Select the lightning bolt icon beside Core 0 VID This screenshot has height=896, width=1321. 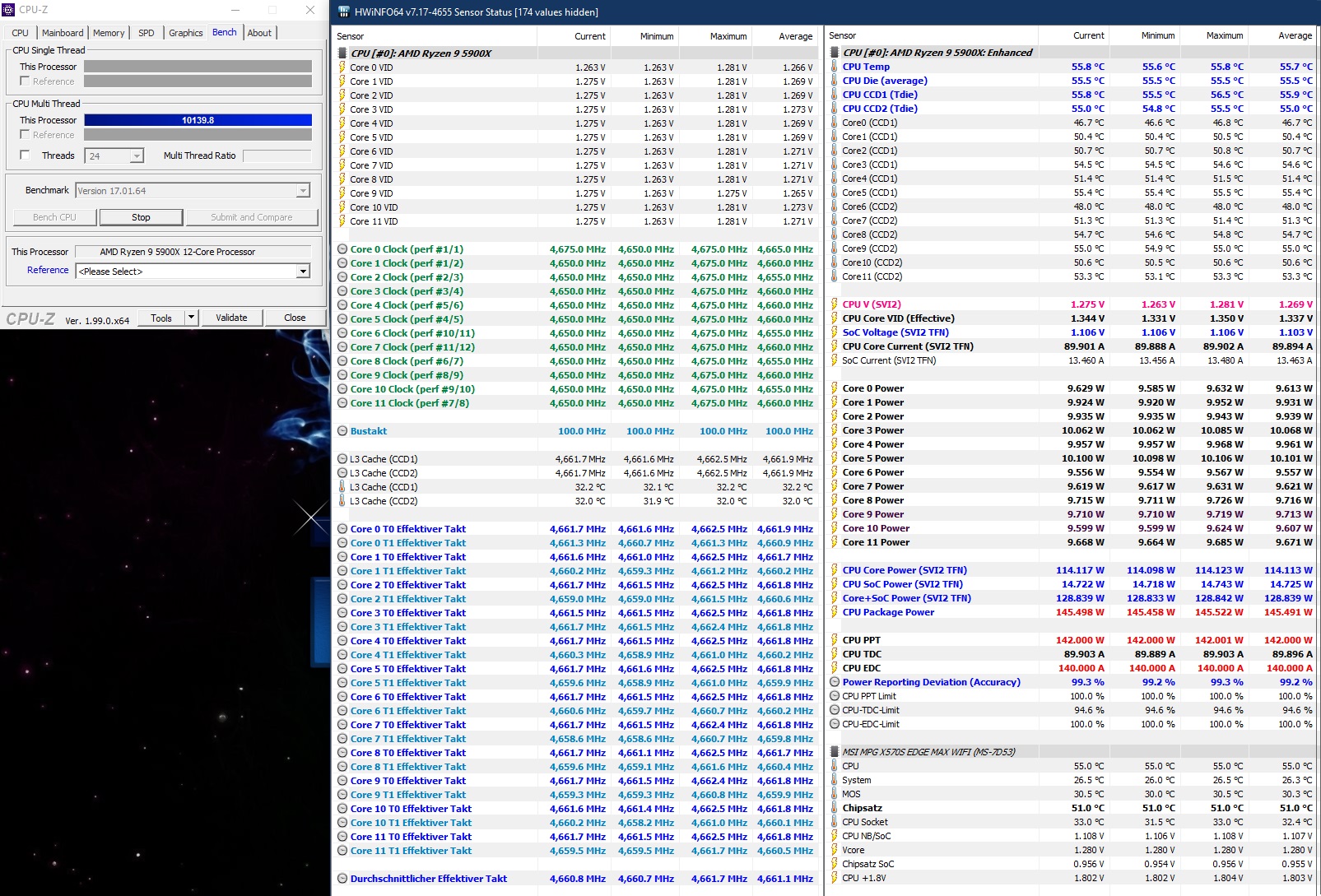(342, 67)
